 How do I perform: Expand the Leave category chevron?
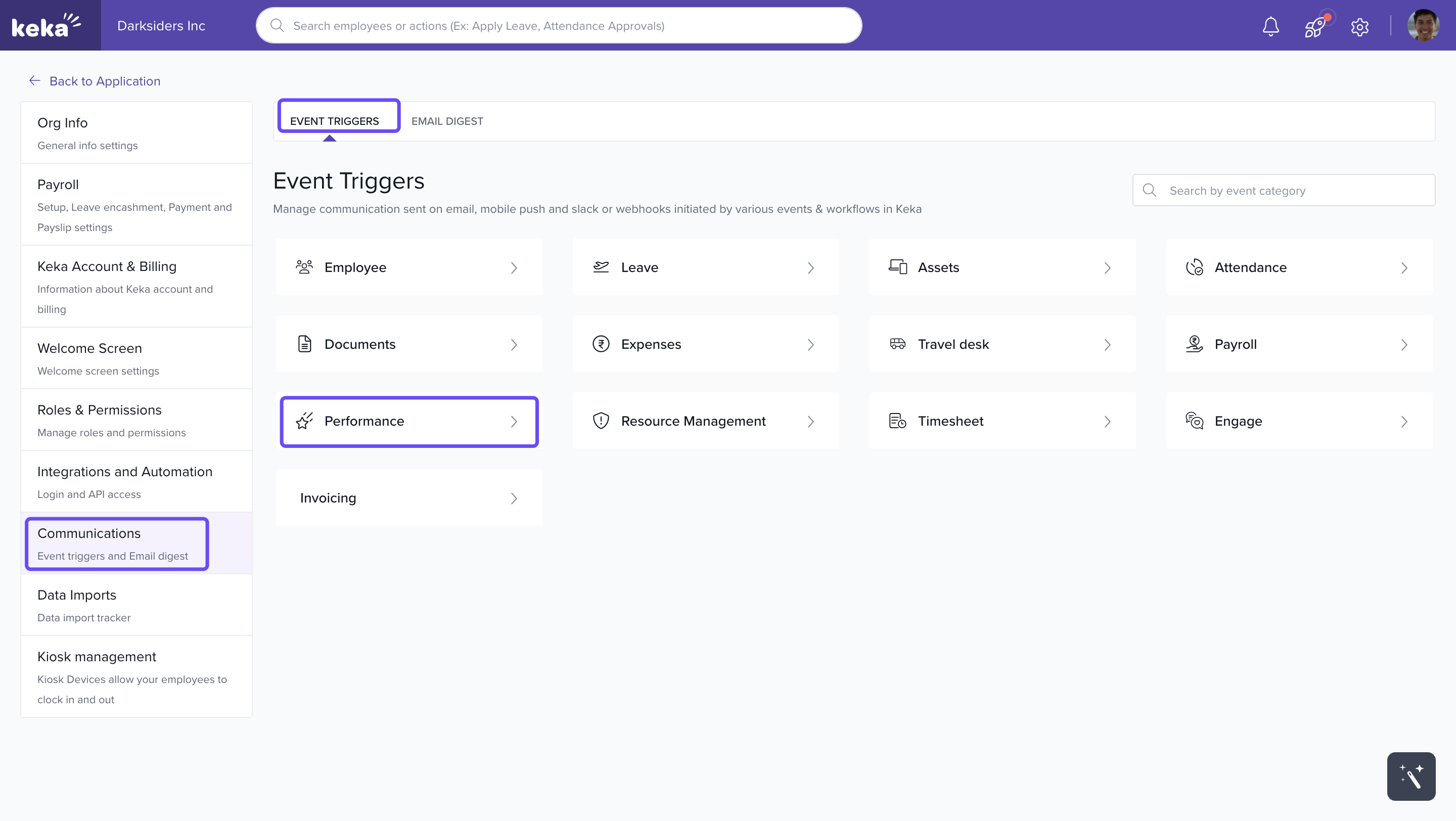pyautogui.click(x=810, y=267)
